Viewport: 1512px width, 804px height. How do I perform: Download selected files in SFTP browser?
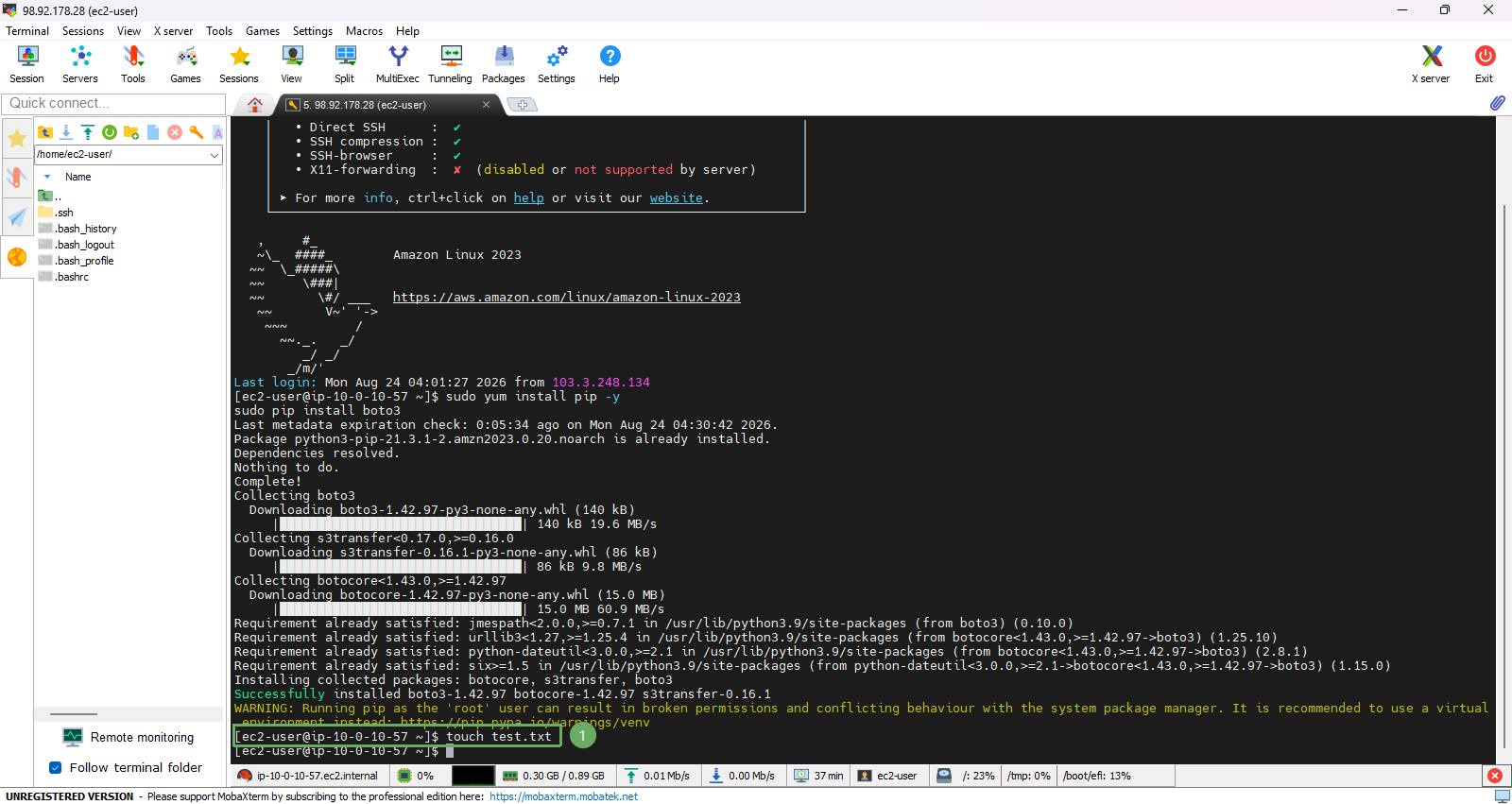click(66, 132)
